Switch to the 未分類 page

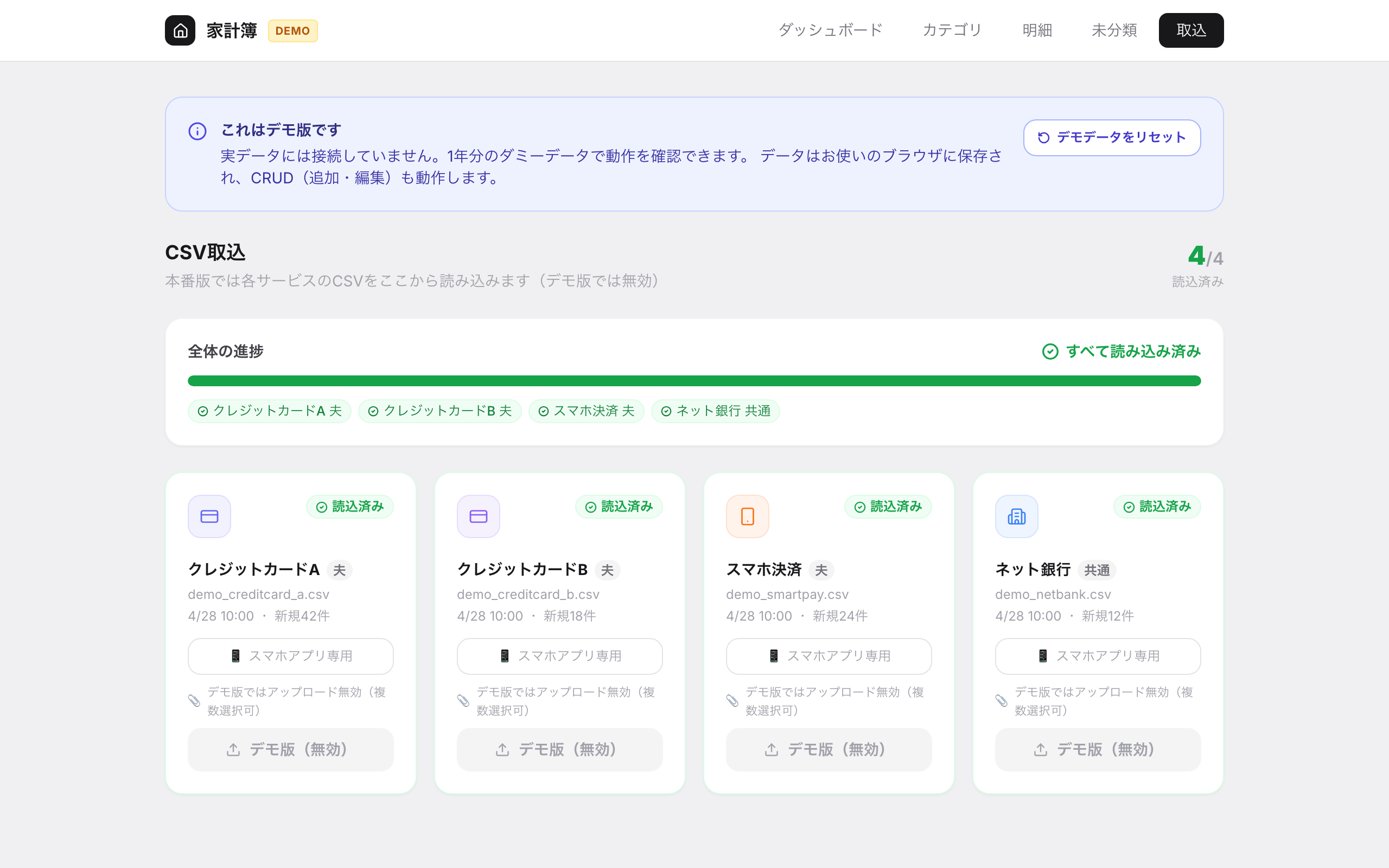(x=1114, y=30)
